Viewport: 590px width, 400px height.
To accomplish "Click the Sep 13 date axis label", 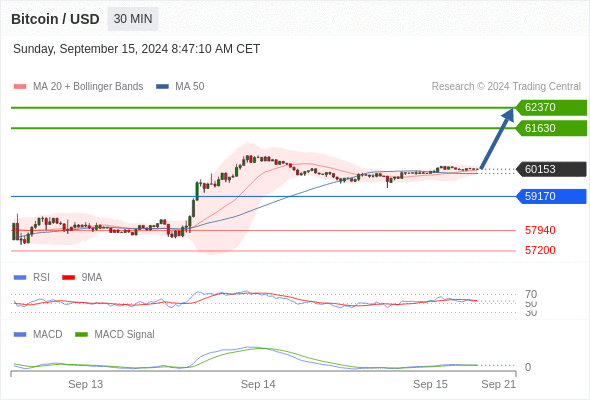I will [x=85, y=384].
